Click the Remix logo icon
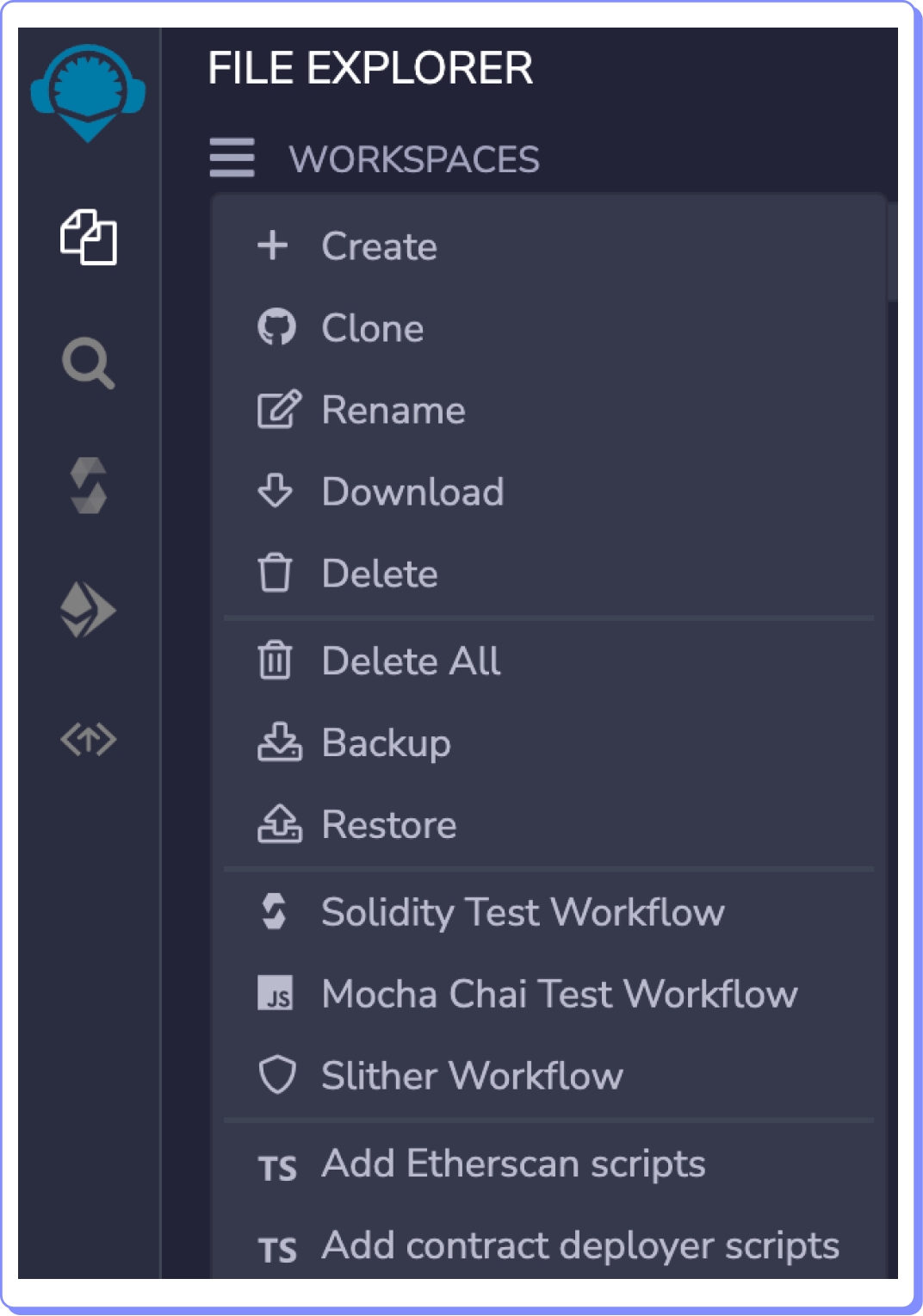 pos(88,92)
